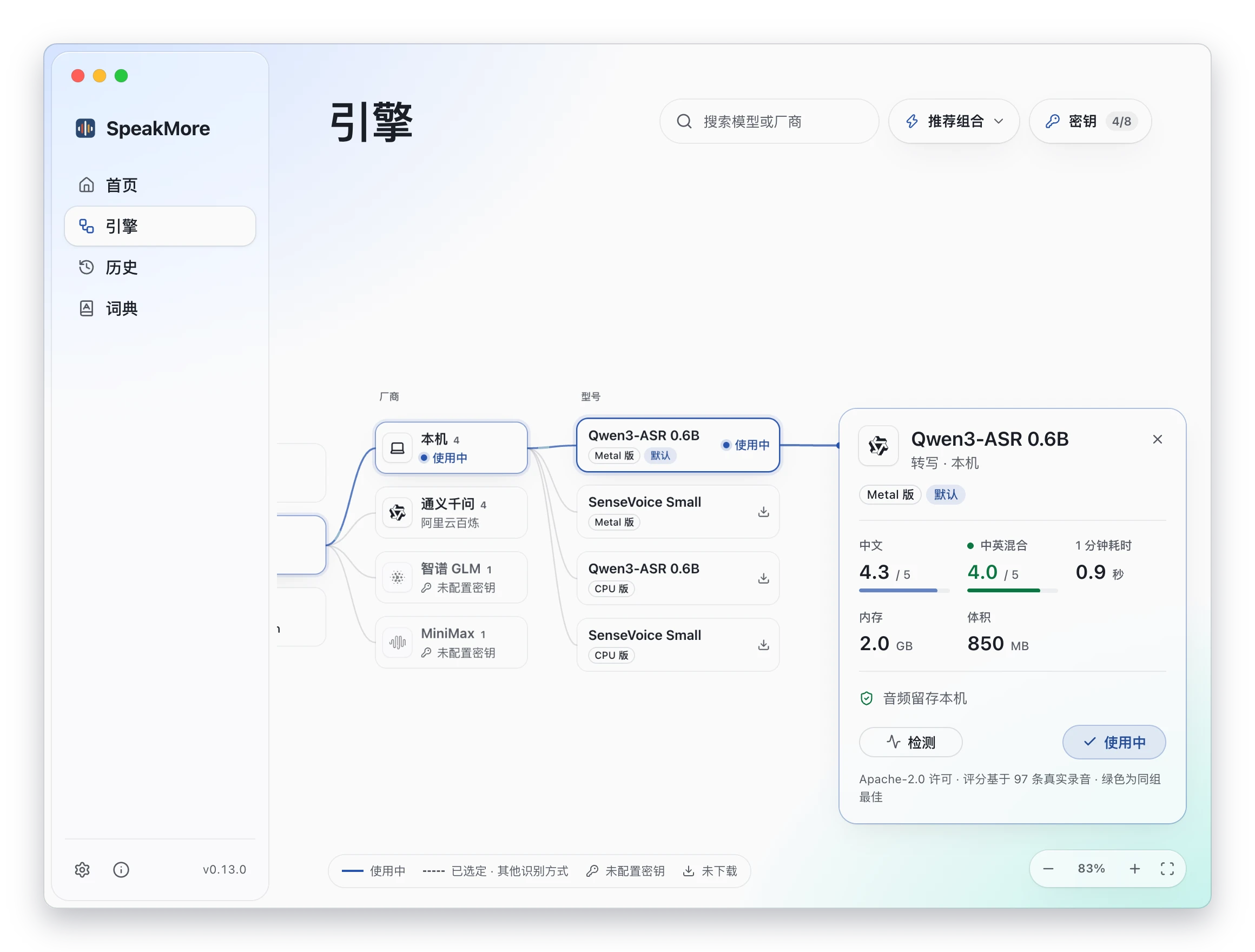Click the 通义千问 logo icon
Image resolution: width=1255 pixels, height=952 pixels.
397,512
